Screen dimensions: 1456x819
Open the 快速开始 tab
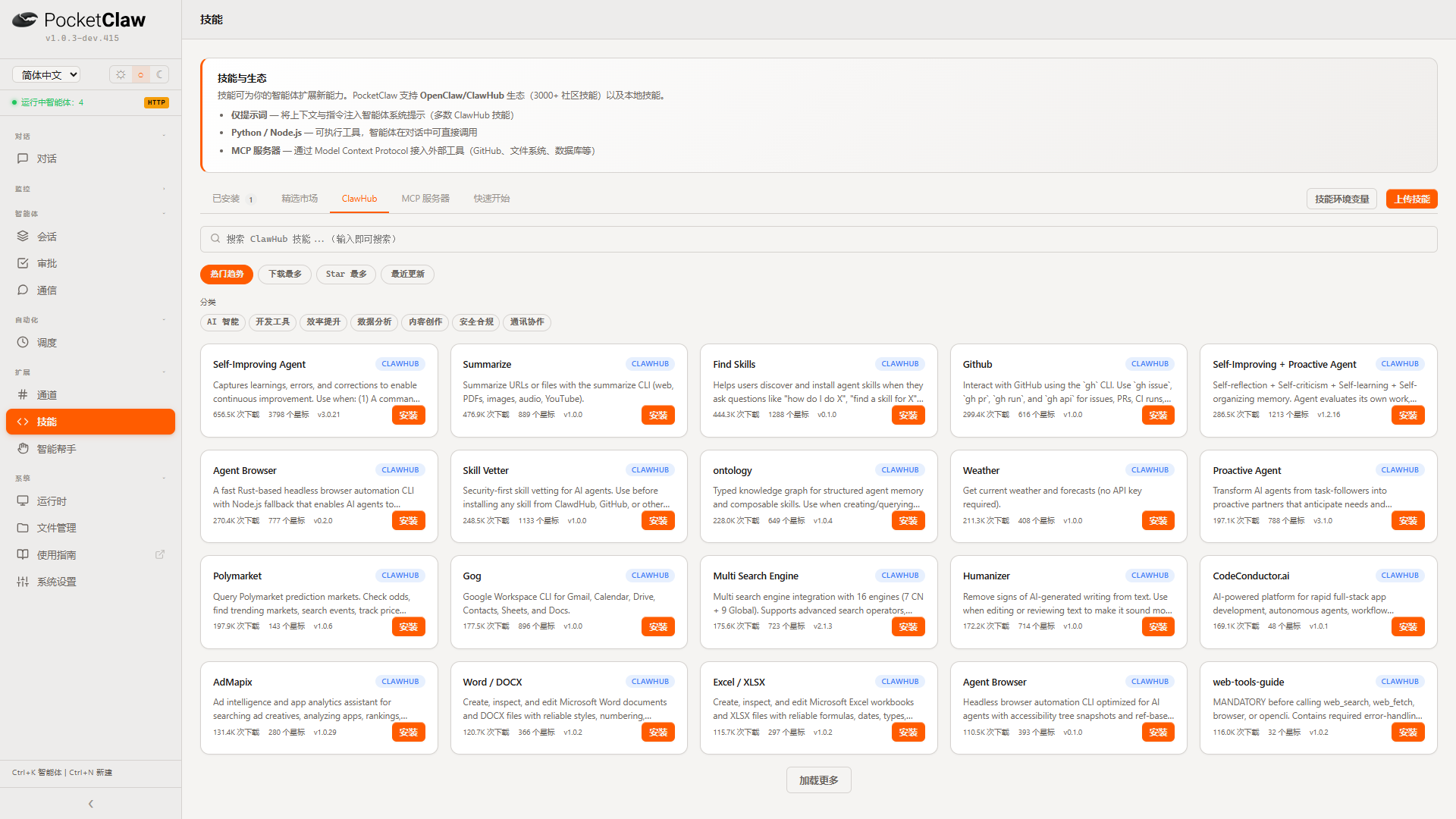(x=491, y=199)
